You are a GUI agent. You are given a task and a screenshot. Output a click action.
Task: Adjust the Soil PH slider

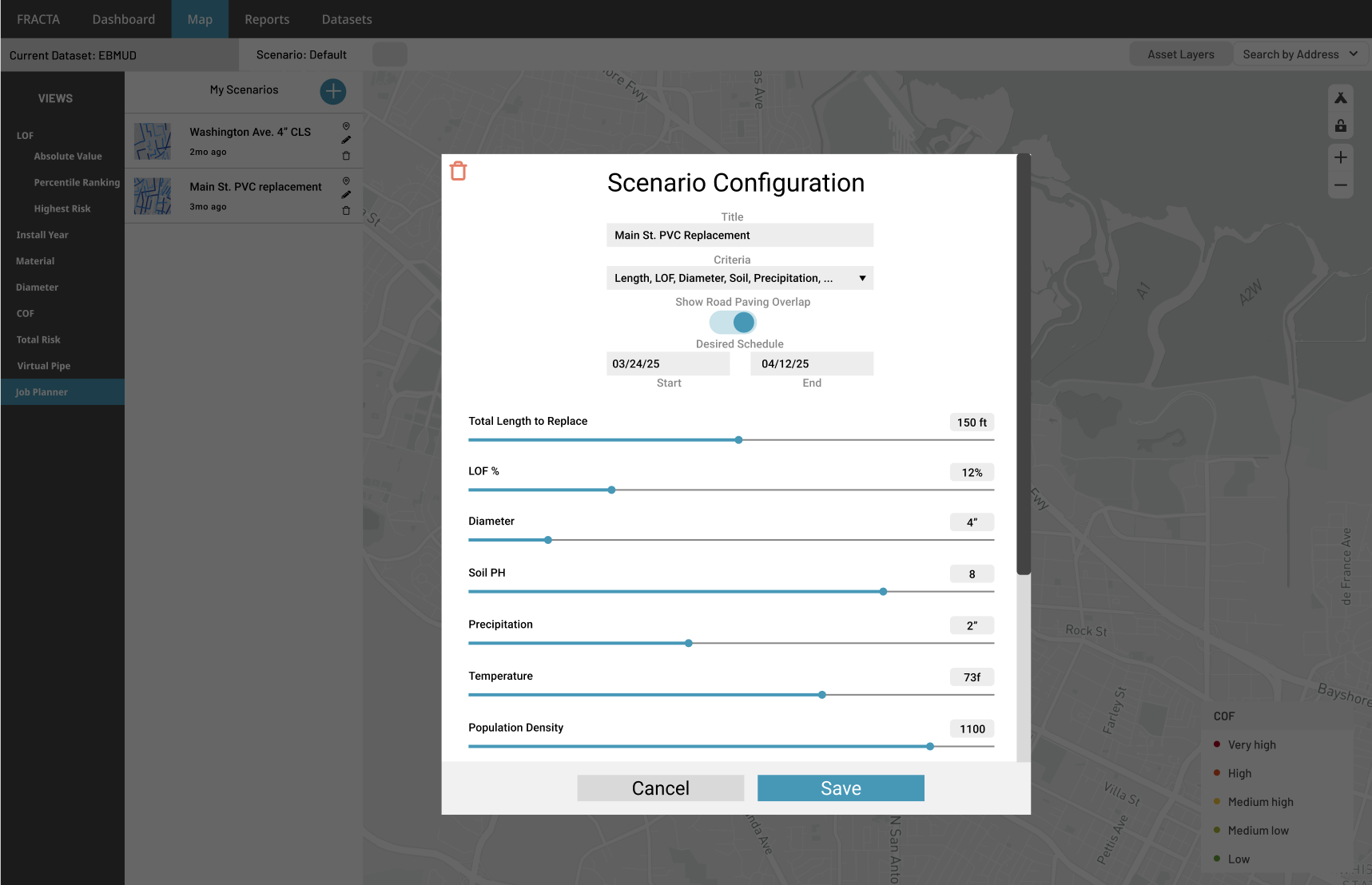pyautogui.click(x=883, y=592)
